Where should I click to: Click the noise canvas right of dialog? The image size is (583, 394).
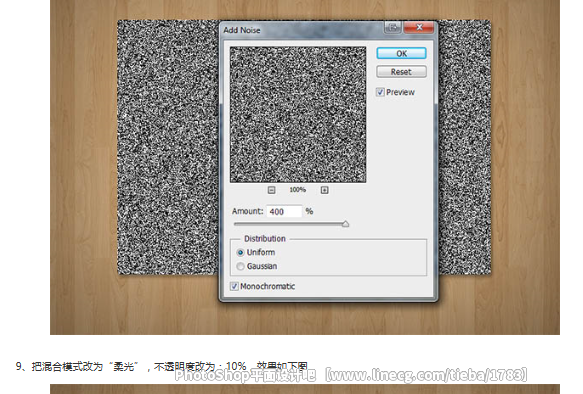(x=464, y=148)
